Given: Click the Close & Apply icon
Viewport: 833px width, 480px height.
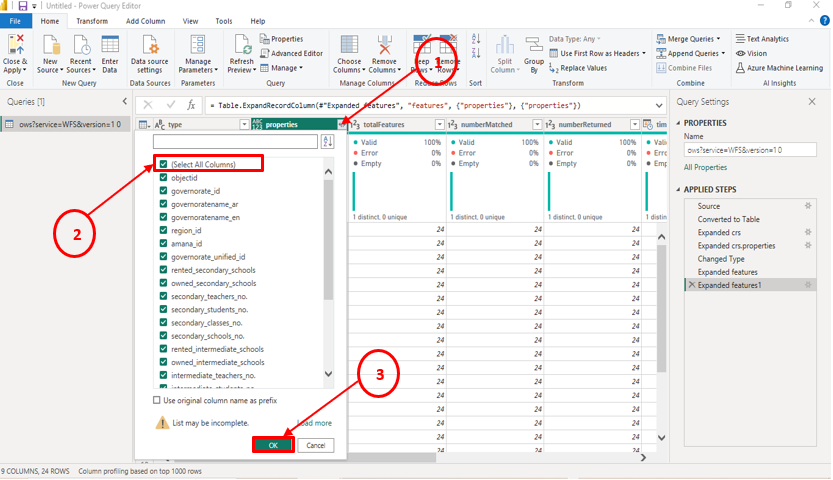Looking at the screenshot, I should 15,45.
